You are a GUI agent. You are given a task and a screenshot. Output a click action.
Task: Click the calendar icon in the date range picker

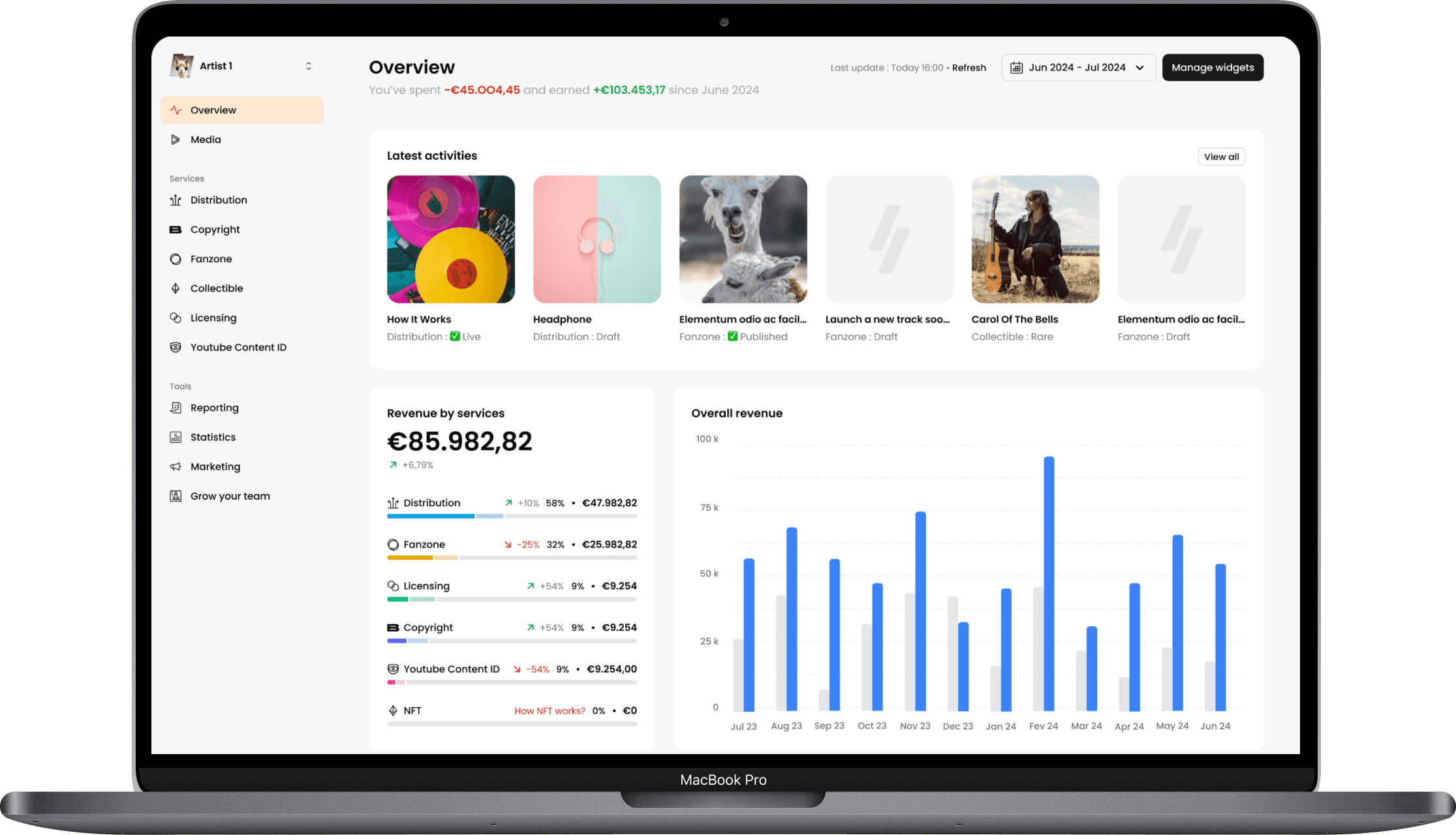tap(1016, 67)
